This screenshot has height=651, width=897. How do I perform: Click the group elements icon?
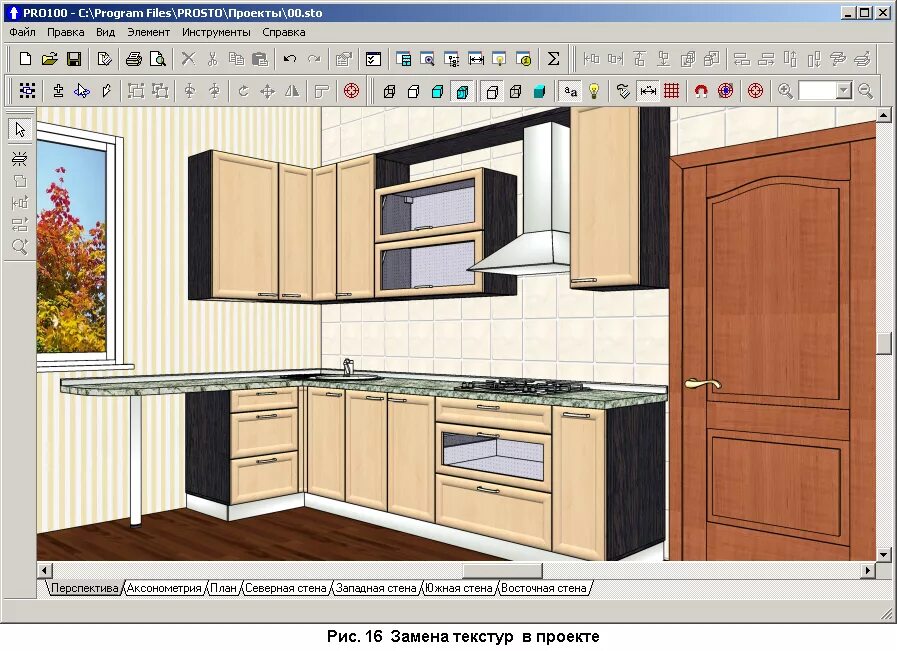[136, 90]
